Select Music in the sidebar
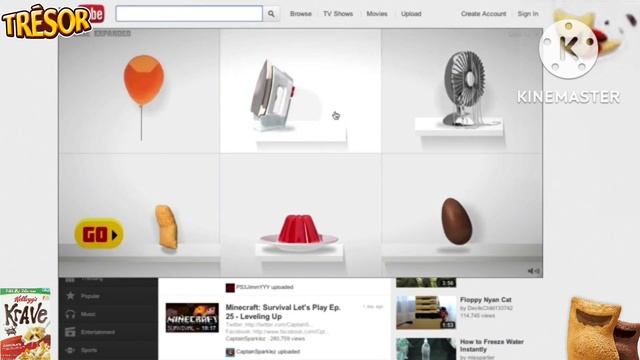640x360 pixels. (x=88, y=314)
